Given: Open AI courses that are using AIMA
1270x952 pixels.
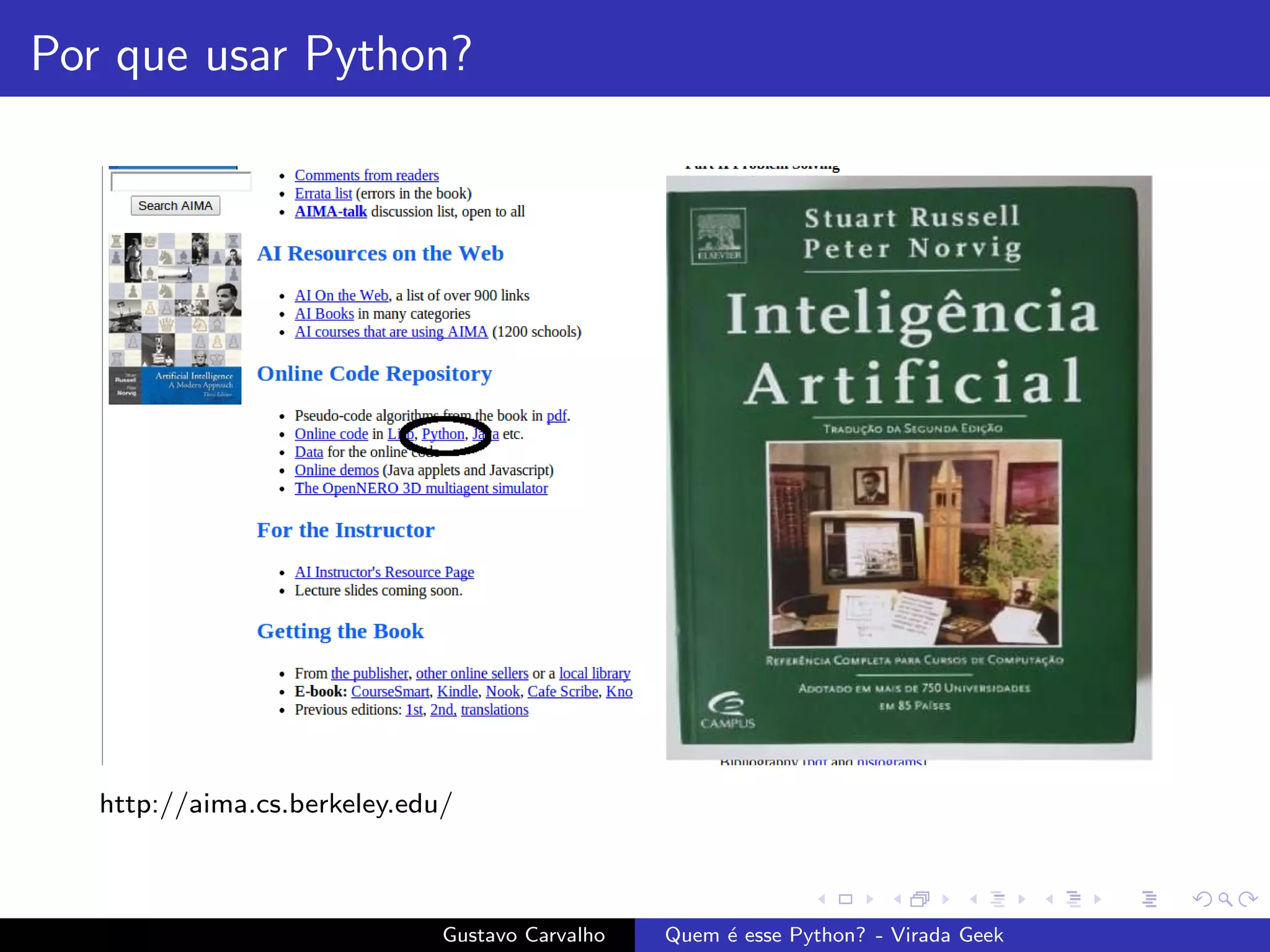Looking at the screenshot, I should coord(391,332).
